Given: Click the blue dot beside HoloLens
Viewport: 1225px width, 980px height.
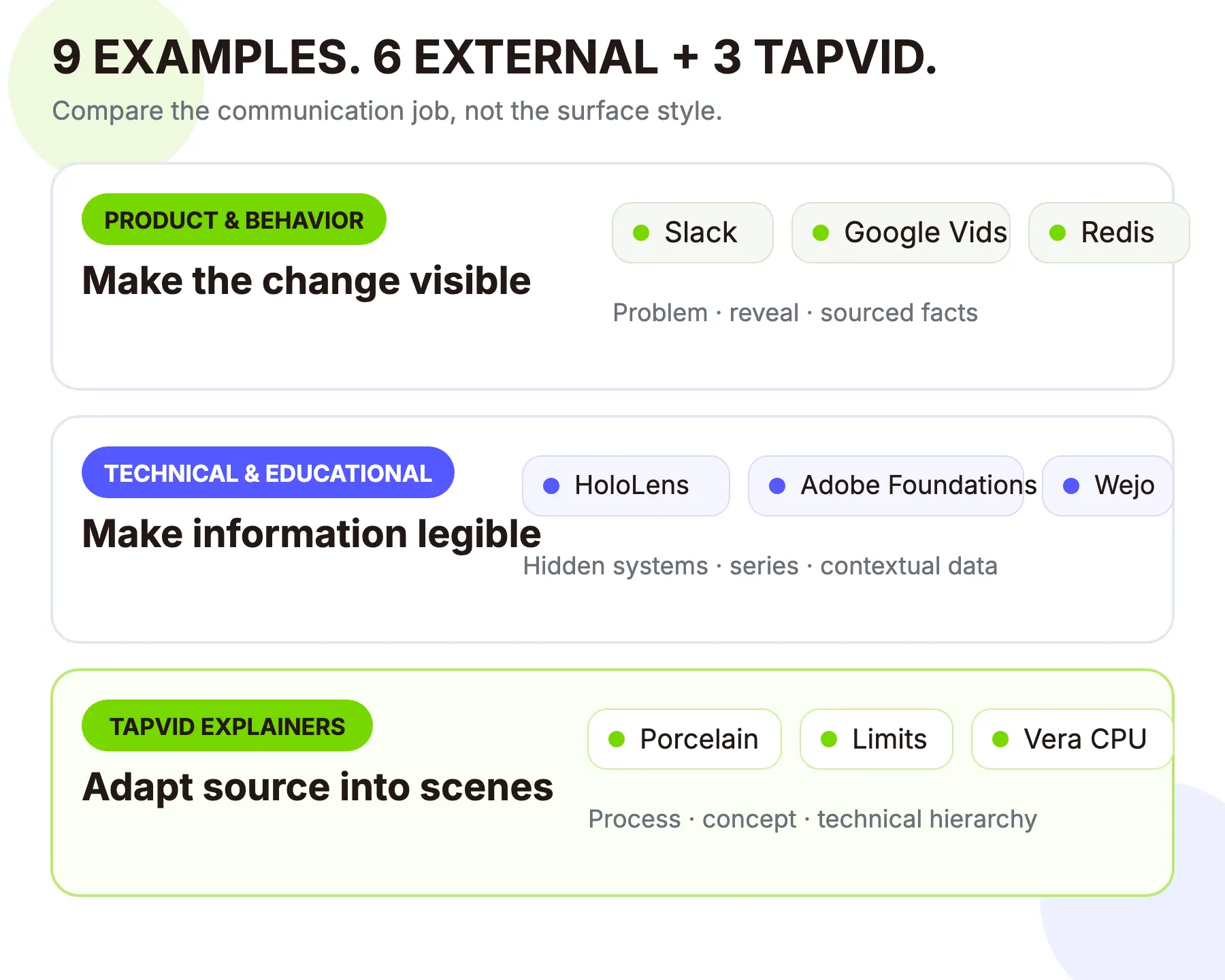Looking at the screenshot, I should pyautogui.click(x=551, y=486).
